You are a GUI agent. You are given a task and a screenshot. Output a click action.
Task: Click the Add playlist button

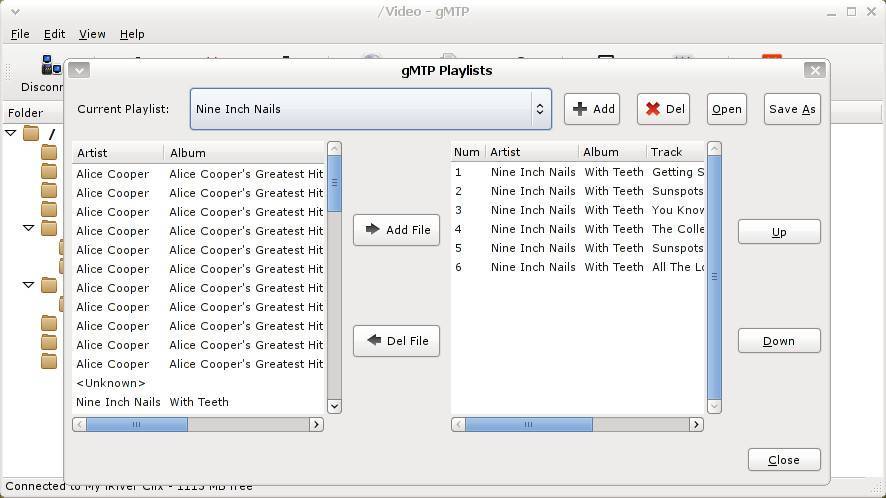592,109
